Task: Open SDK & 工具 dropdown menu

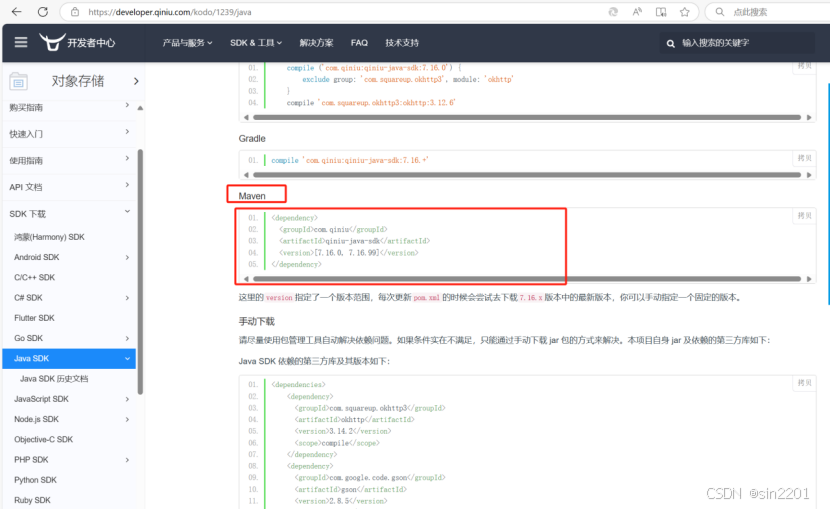Action: [256, 43]
